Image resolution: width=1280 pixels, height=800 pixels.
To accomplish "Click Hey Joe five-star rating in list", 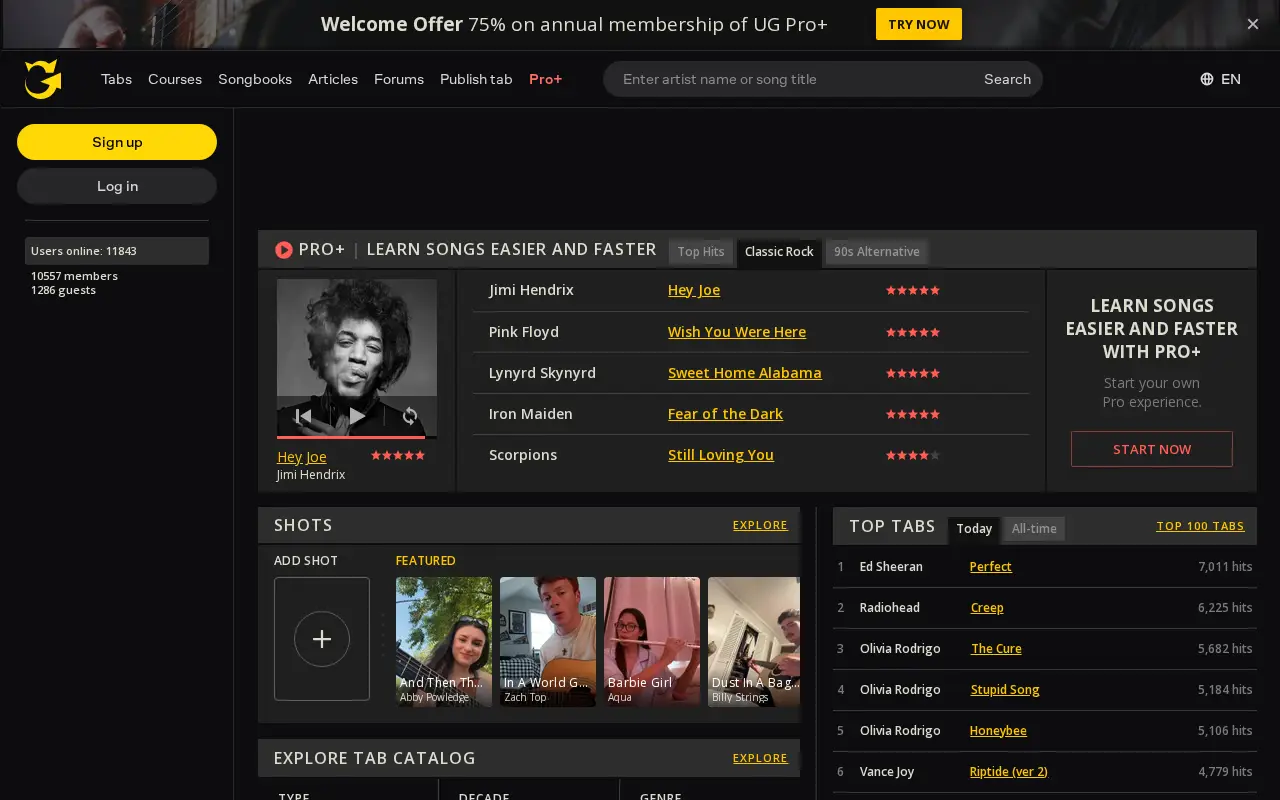I will click(x=913, y=290).
